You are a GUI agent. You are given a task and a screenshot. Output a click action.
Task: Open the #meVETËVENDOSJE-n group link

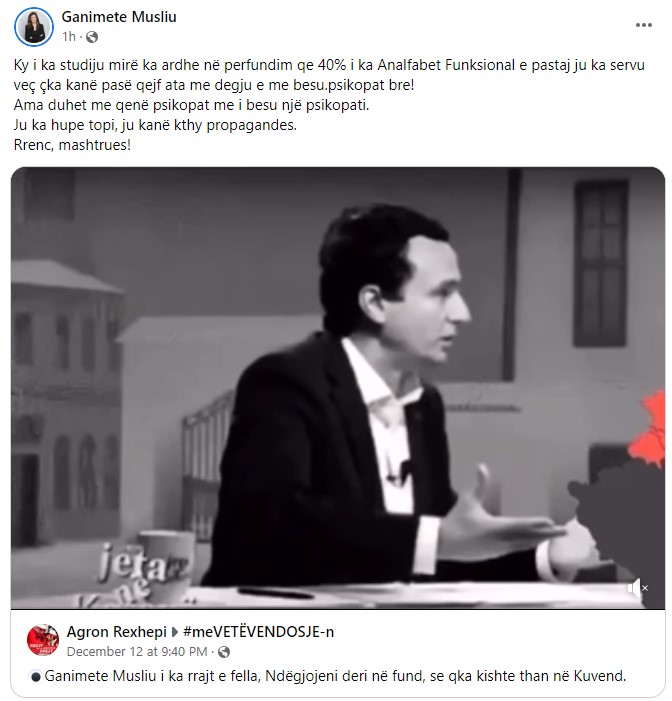[x=258, y=632]
